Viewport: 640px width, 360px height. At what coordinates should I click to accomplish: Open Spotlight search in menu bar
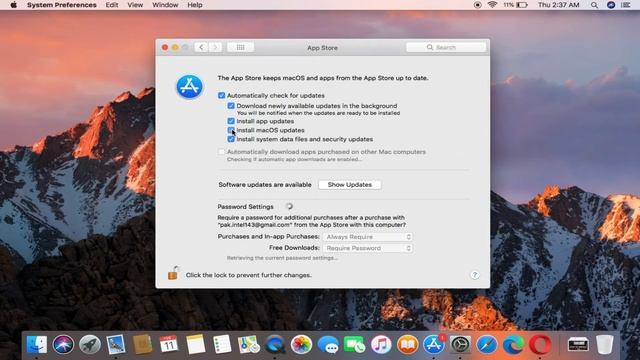point(594,5)
